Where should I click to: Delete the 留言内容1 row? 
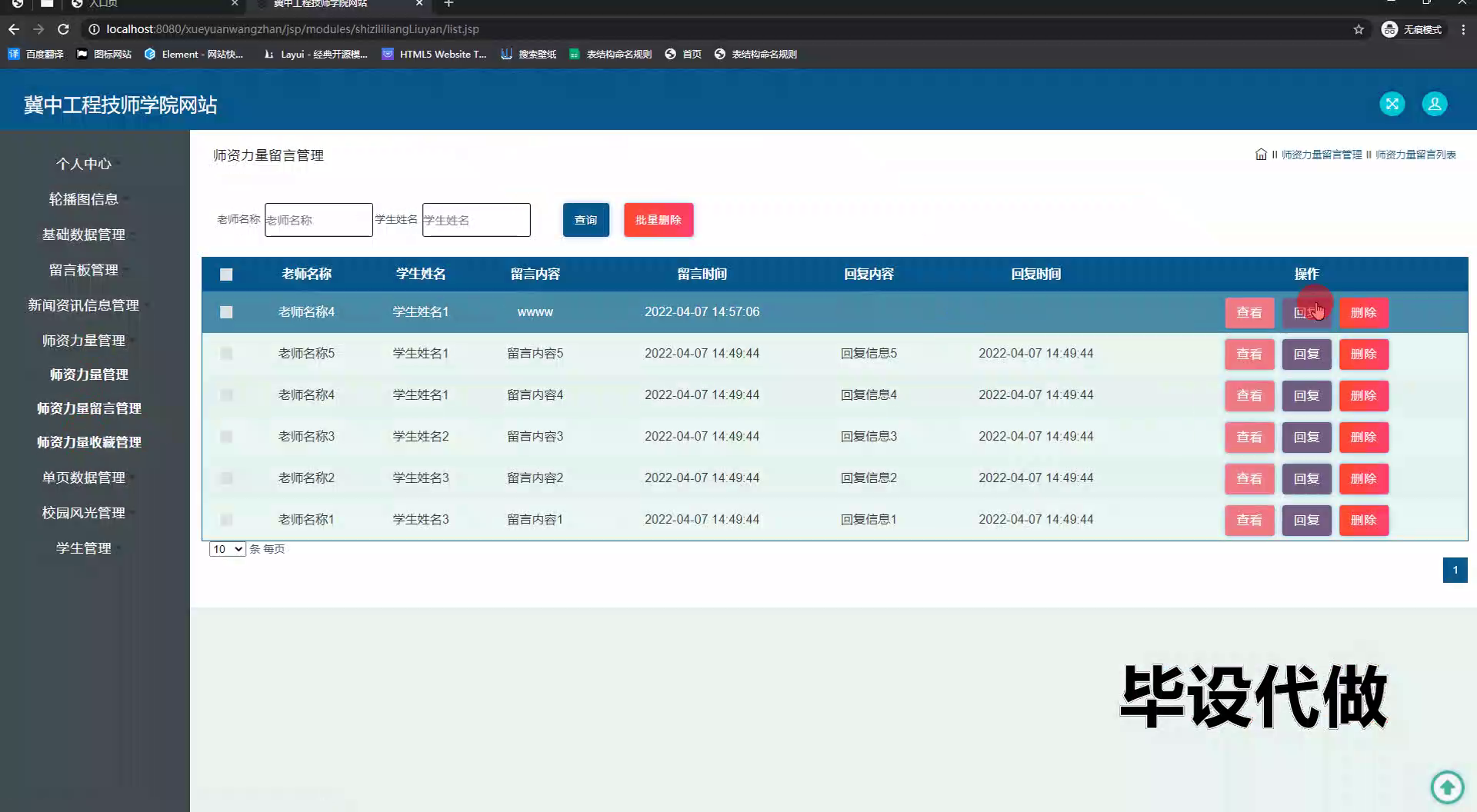coord(1363,521)
